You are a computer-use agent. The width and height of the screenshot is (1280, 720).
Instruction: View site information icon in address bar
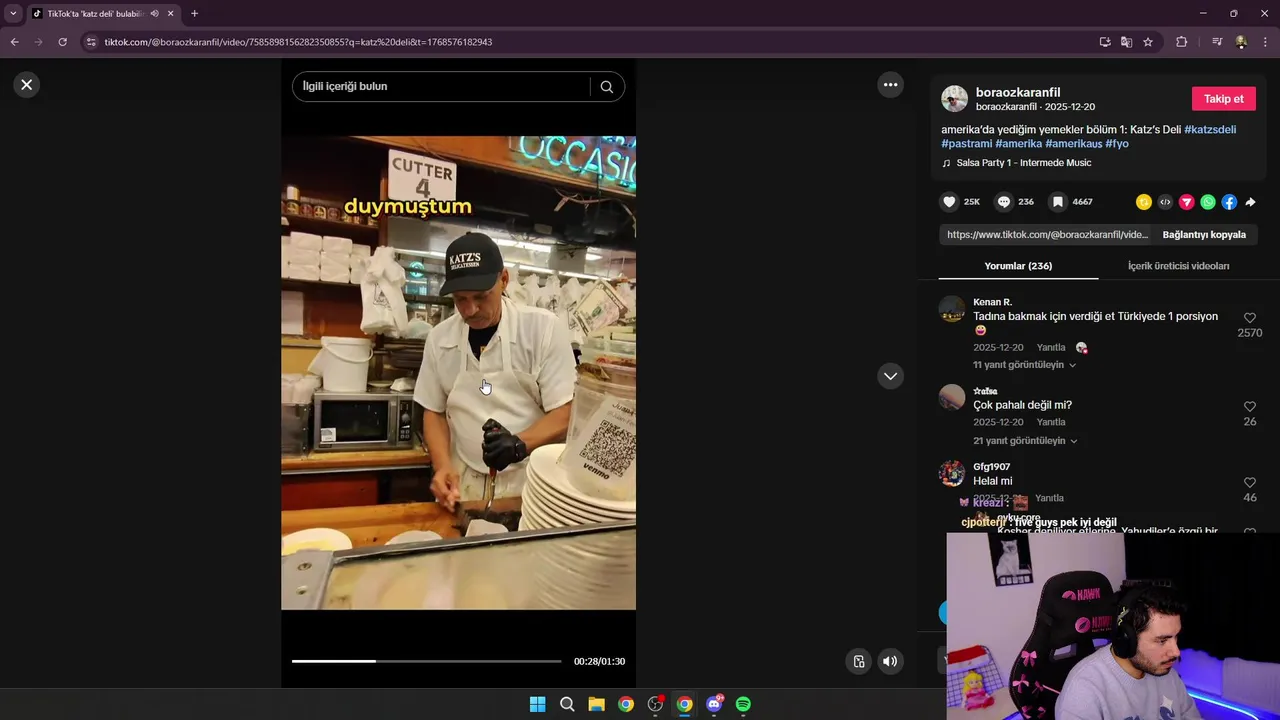91,42
